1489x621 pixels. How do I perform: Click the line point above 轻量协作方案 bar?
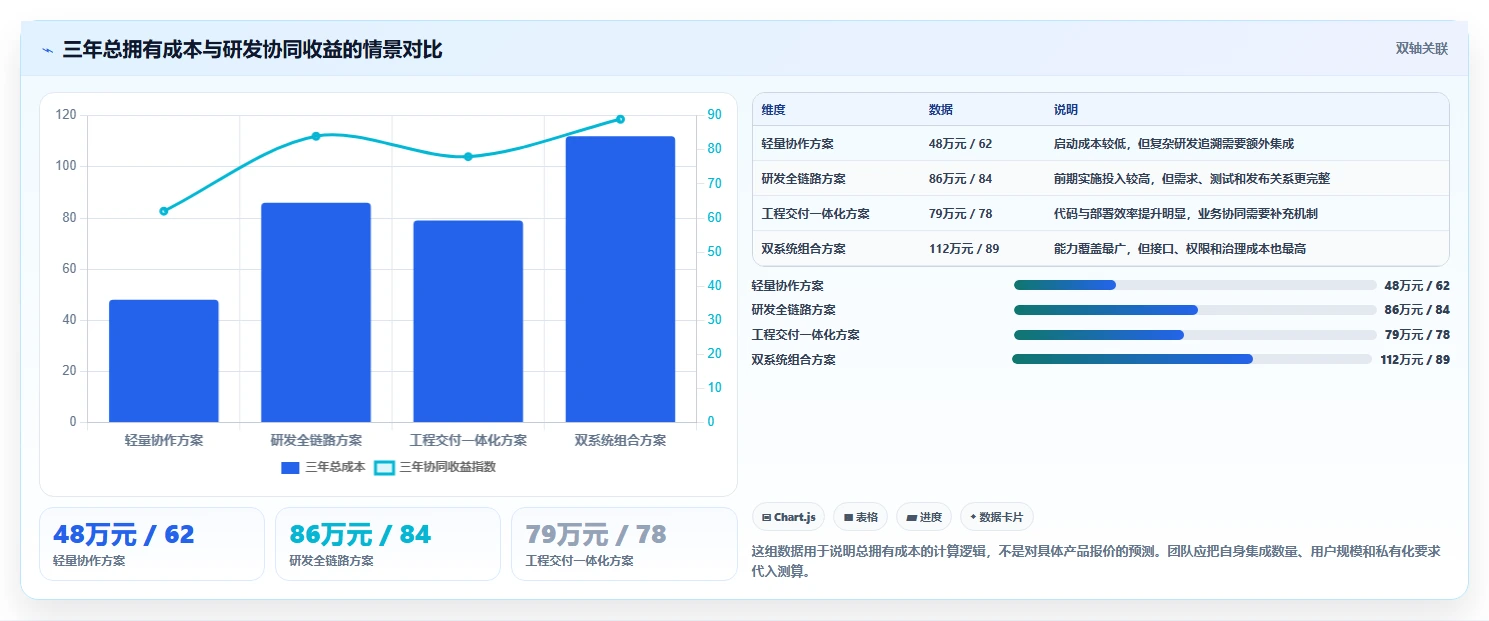click(164, 211)
